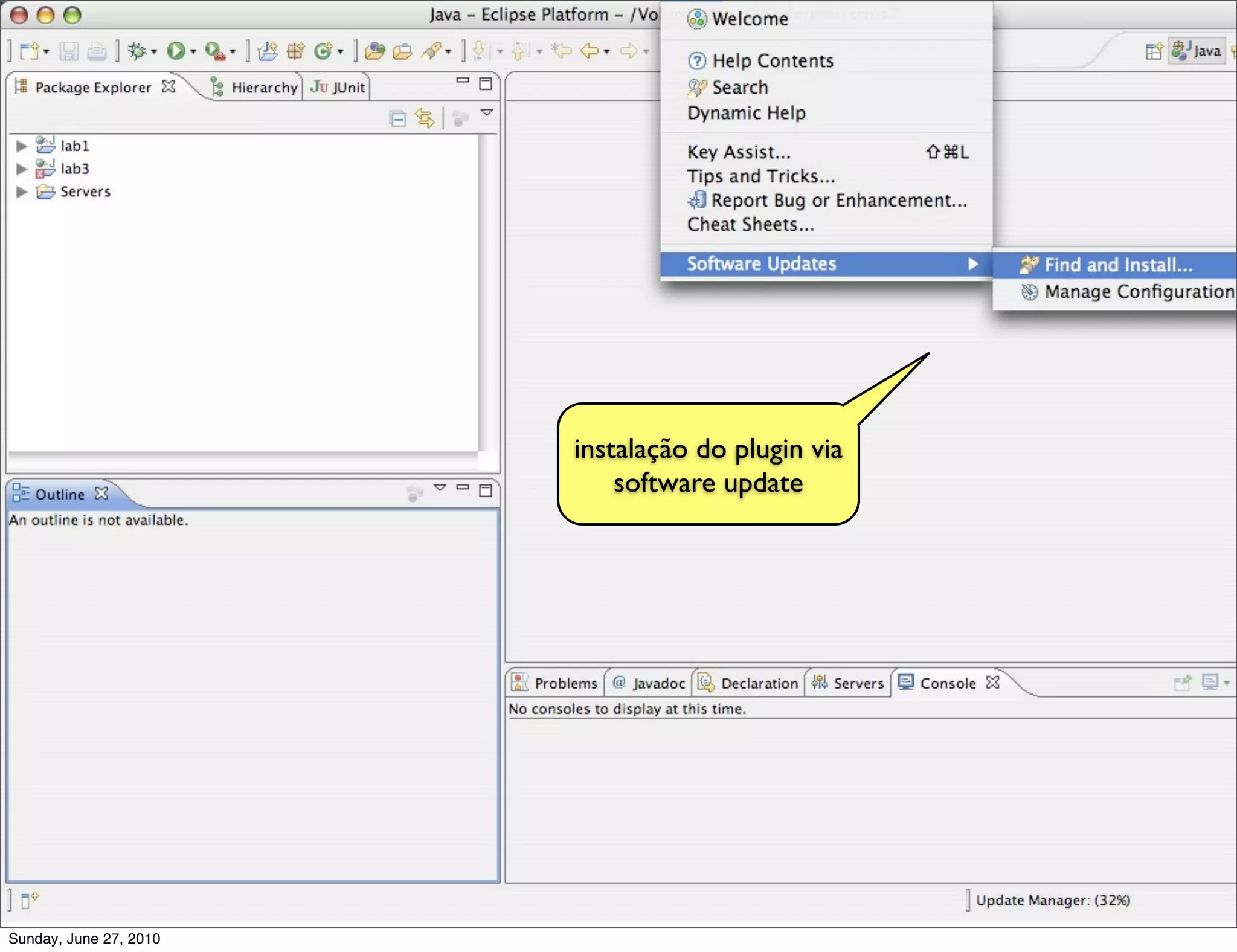Image resolution: width=1237 pixels, height=952 pixels.
Task: Expand the lab3 project node
Action: point(22,169)
